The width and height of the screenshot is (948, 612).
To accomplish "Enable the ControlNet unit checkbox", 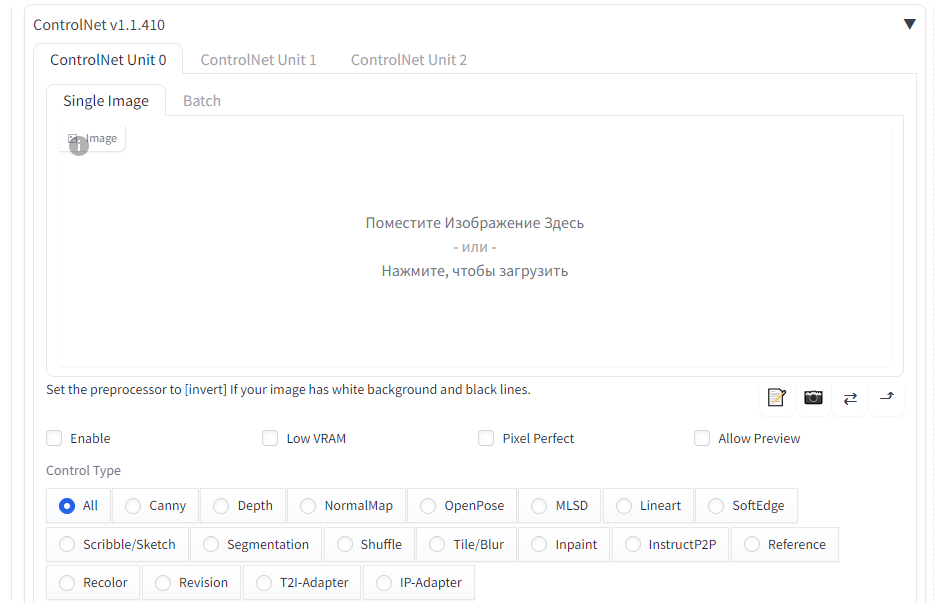I will click(x=54, y=438).
